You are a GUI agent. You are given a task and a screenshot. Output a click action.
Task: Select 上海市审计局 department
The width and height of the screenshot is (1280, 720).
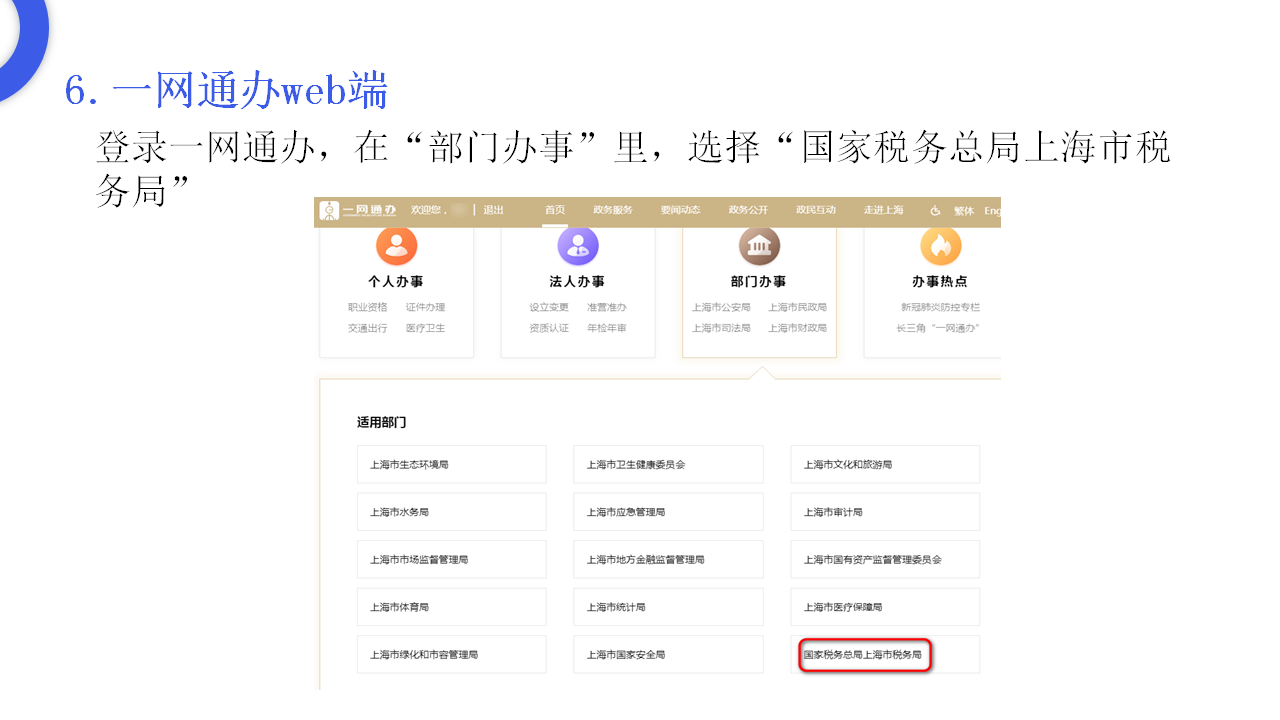pyautogui.click(x=885, y=512)
